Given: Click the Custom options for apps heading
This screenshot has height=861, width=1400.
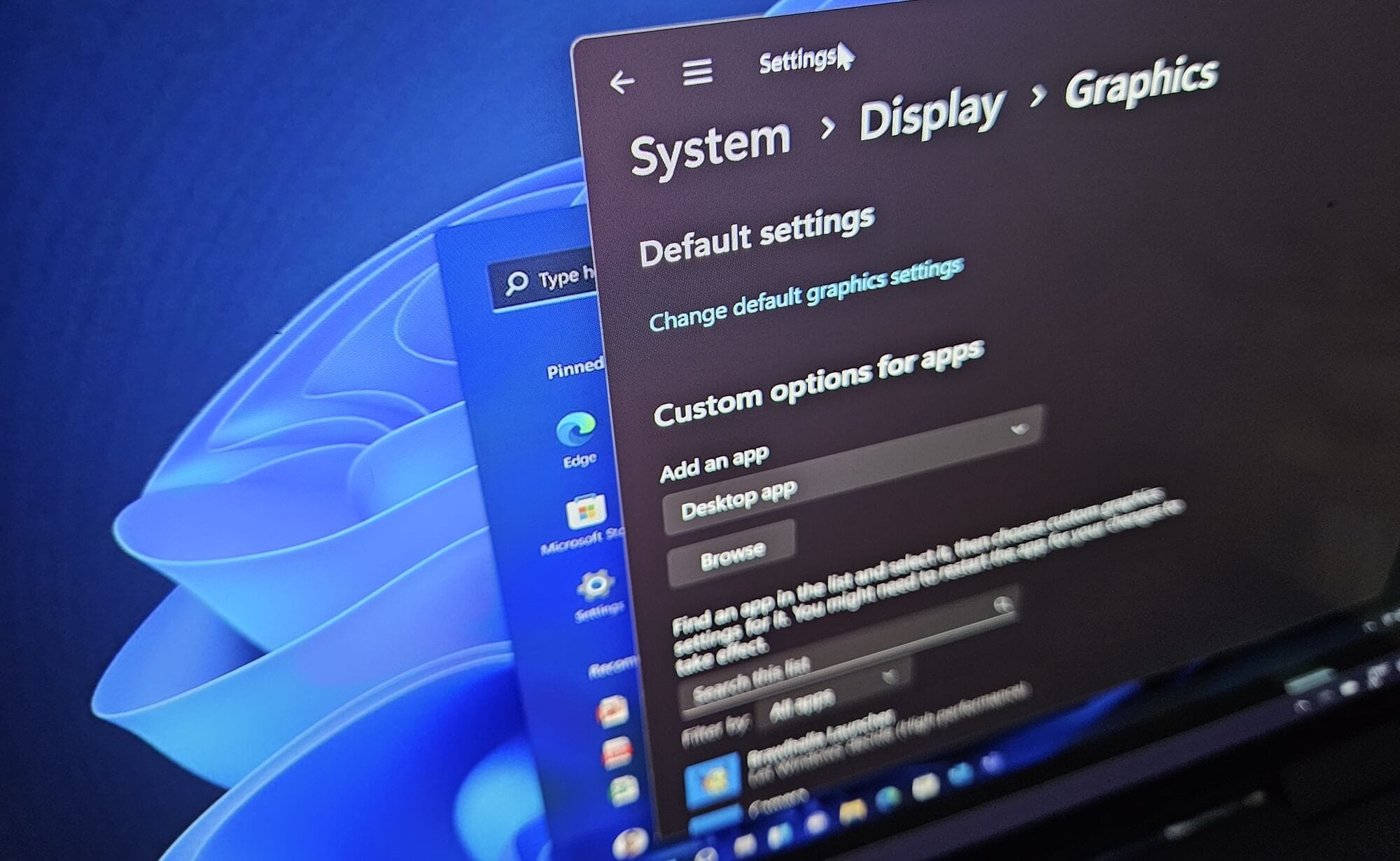Looking at the screenshot, I should pos(818,382).
